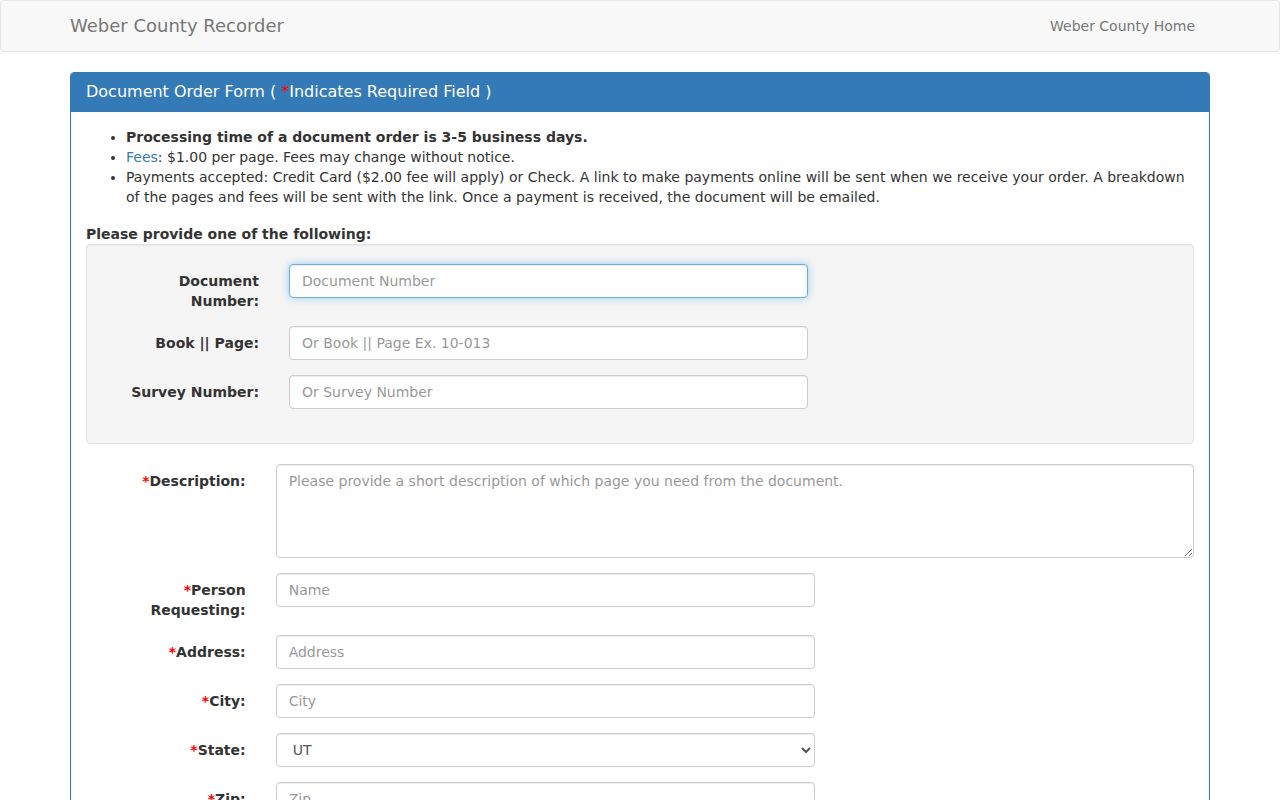Click the Zip input field
The height and width of the screenshot is (800, 1280).
pos(545,792)
